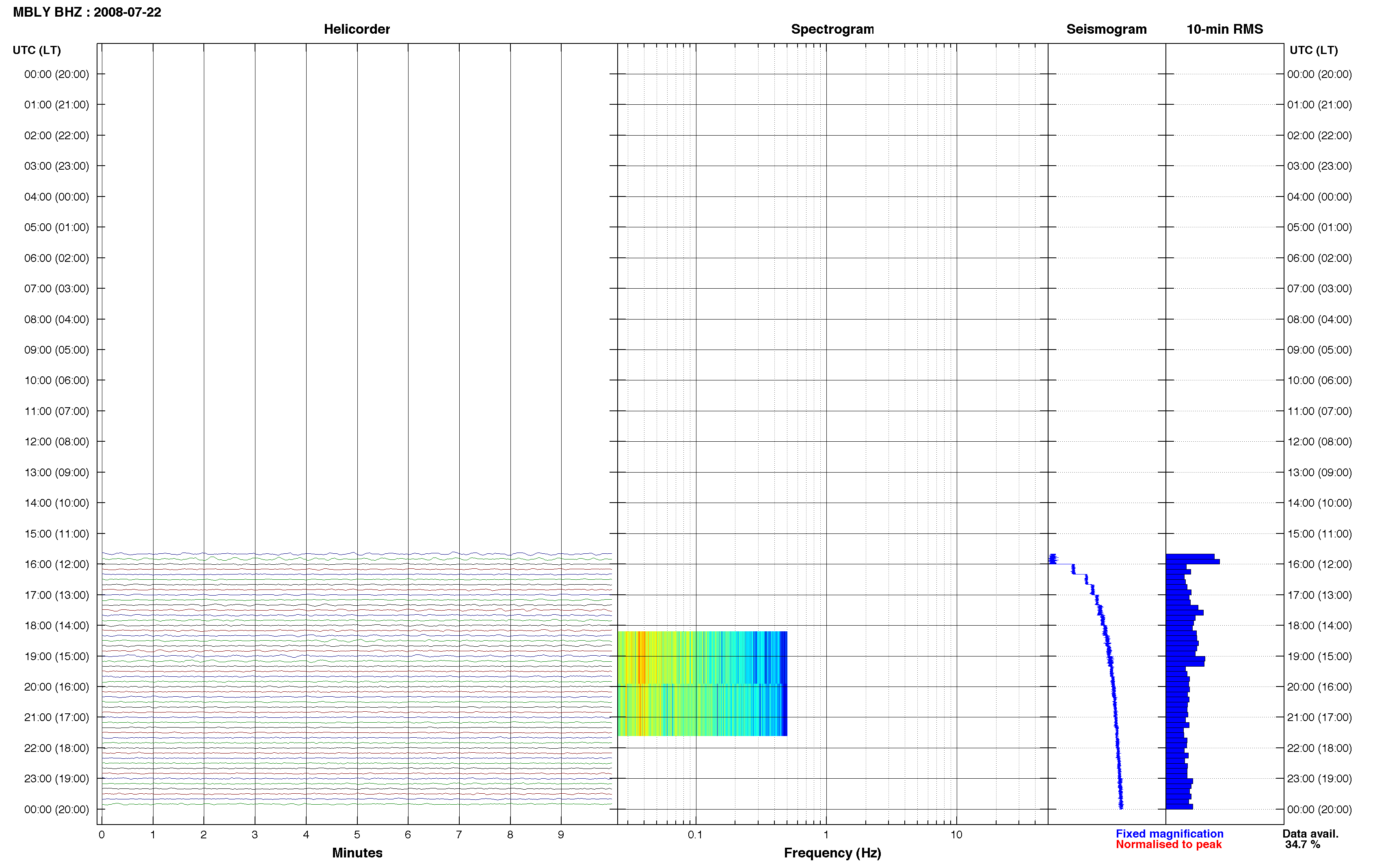This screenshot has width=1388, height=868.
Task: Click right axis label 22:00 (18:00)
Action: point(1319,748)
